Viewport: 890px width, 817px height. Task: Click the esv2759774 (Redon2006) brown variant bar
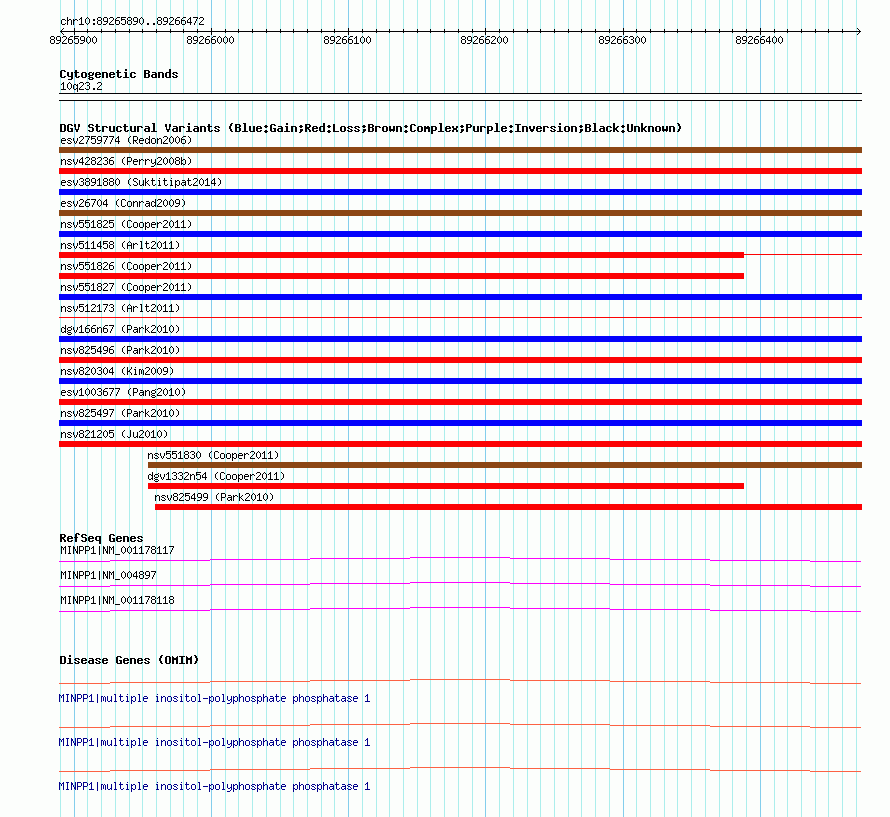[460, 150]
